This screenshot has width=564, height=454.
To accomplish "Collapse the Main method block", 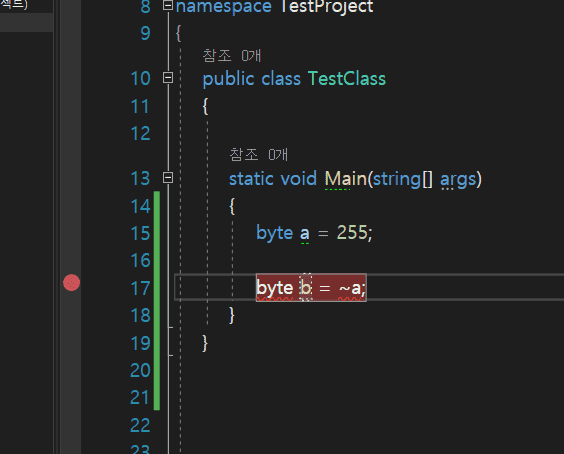I will click(x=168, y=177).
